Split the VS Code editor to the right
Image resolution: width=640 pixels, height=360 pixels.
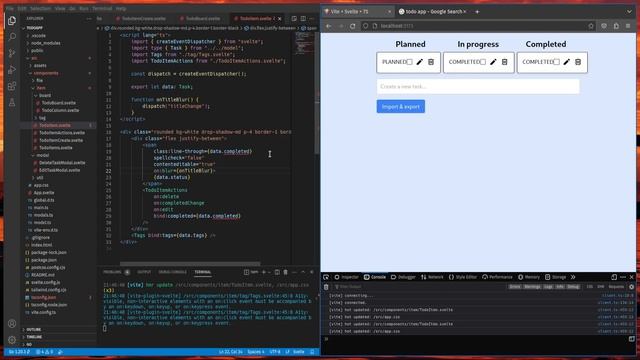pyautogui.click(x=303, y=18)
